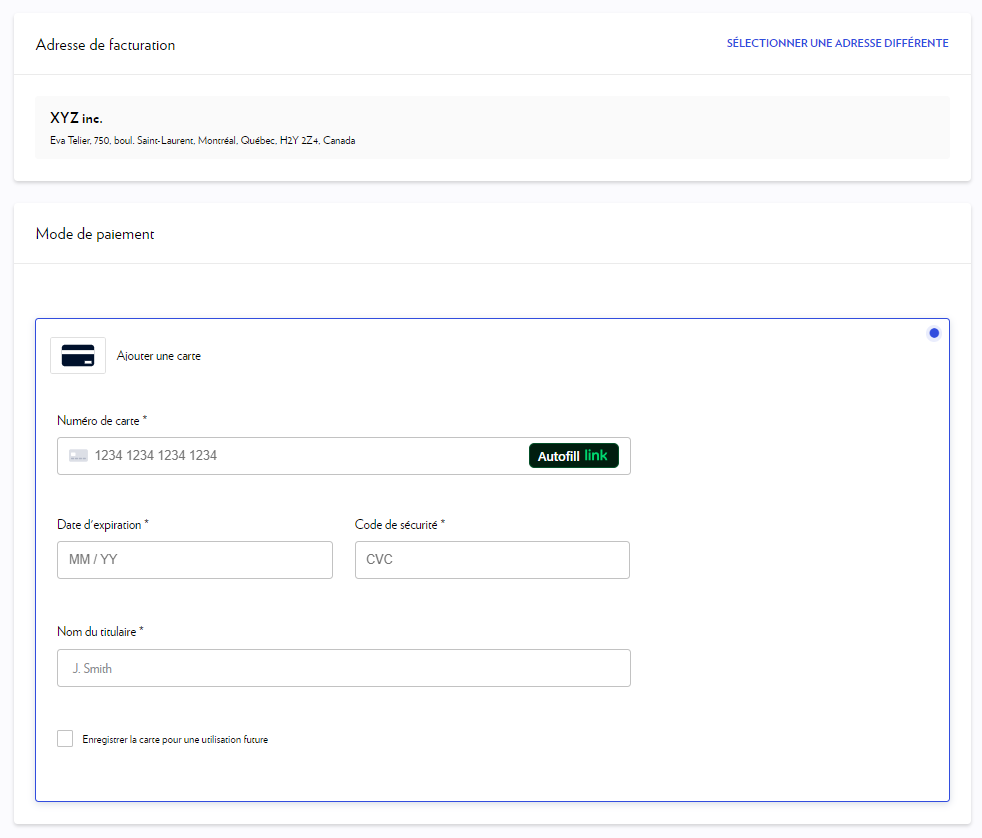This screenshot has width=982, height=838.
Task: Click the 'Date d'expiration' field label
Action: click(x=101, y=524)
